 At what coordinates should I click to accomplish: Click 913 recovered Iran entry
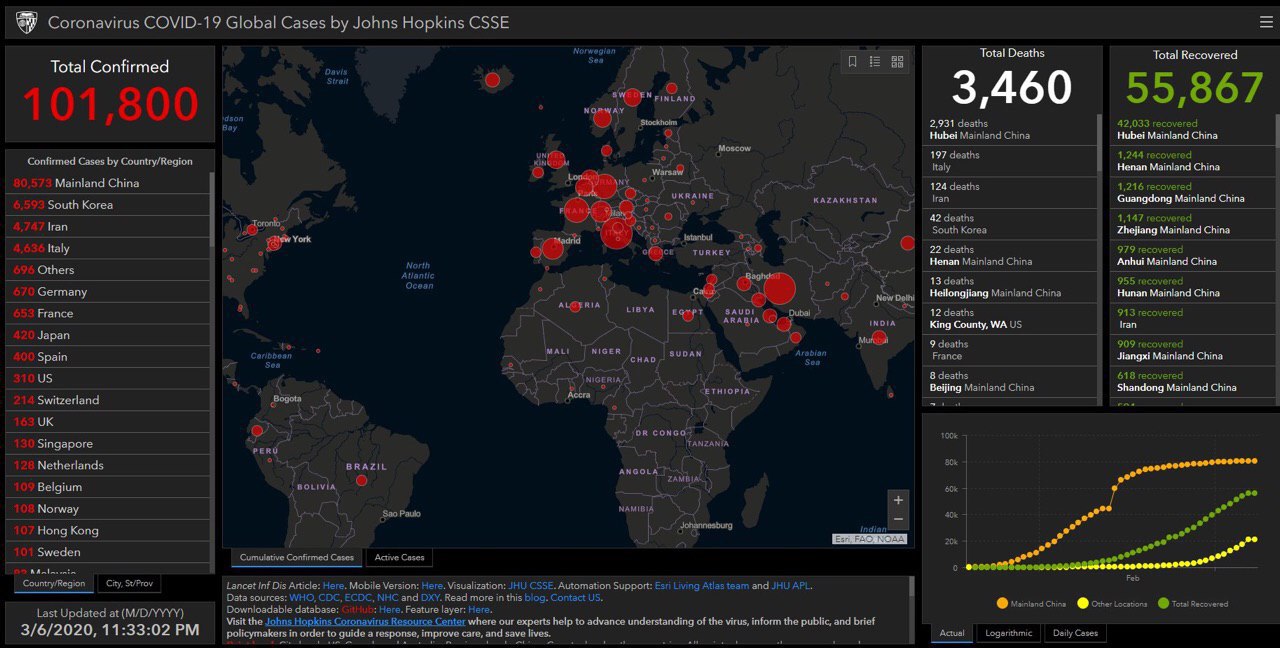(1191, 319)
